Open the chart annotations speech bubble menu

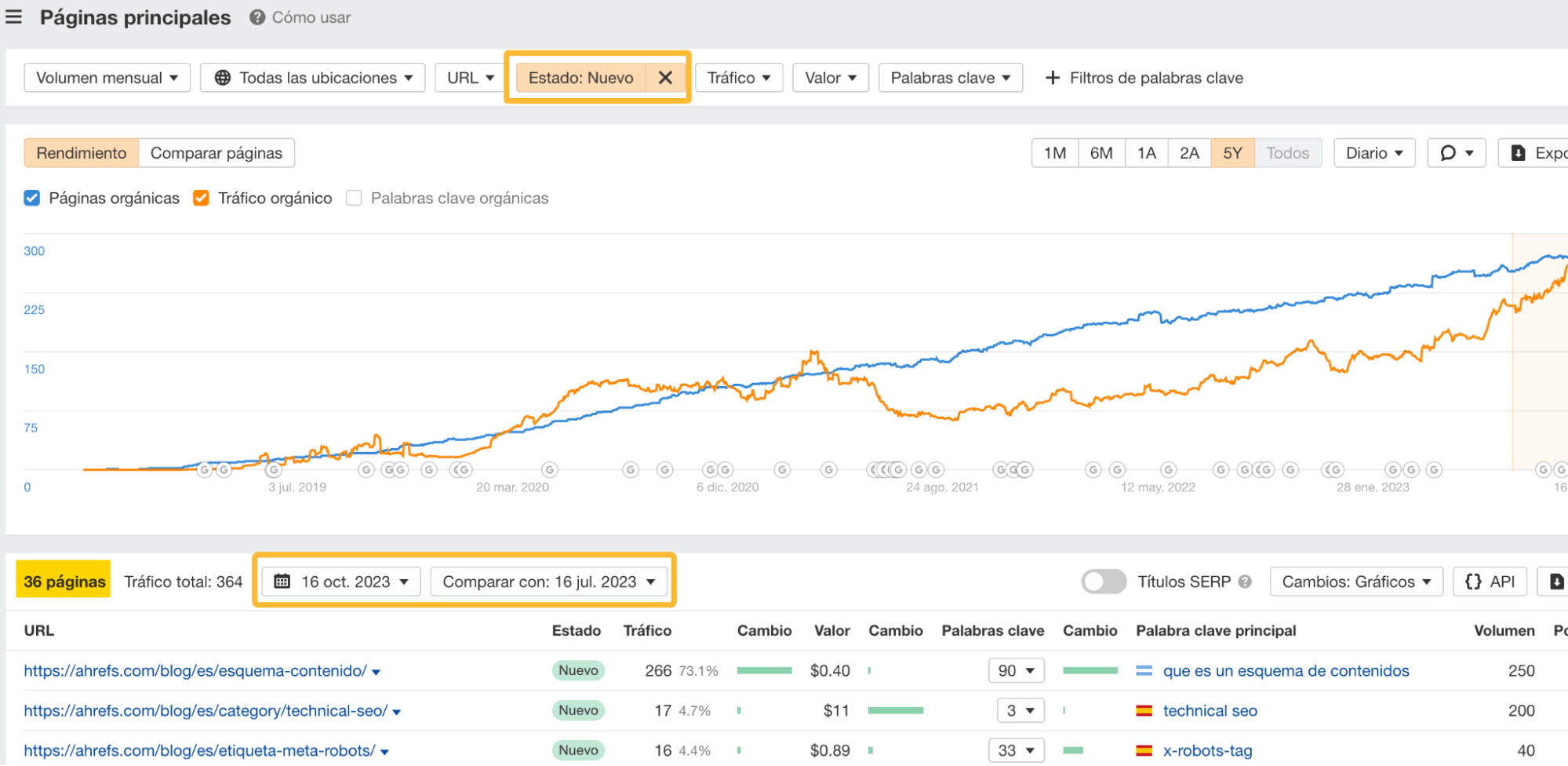pos(1451,152)
